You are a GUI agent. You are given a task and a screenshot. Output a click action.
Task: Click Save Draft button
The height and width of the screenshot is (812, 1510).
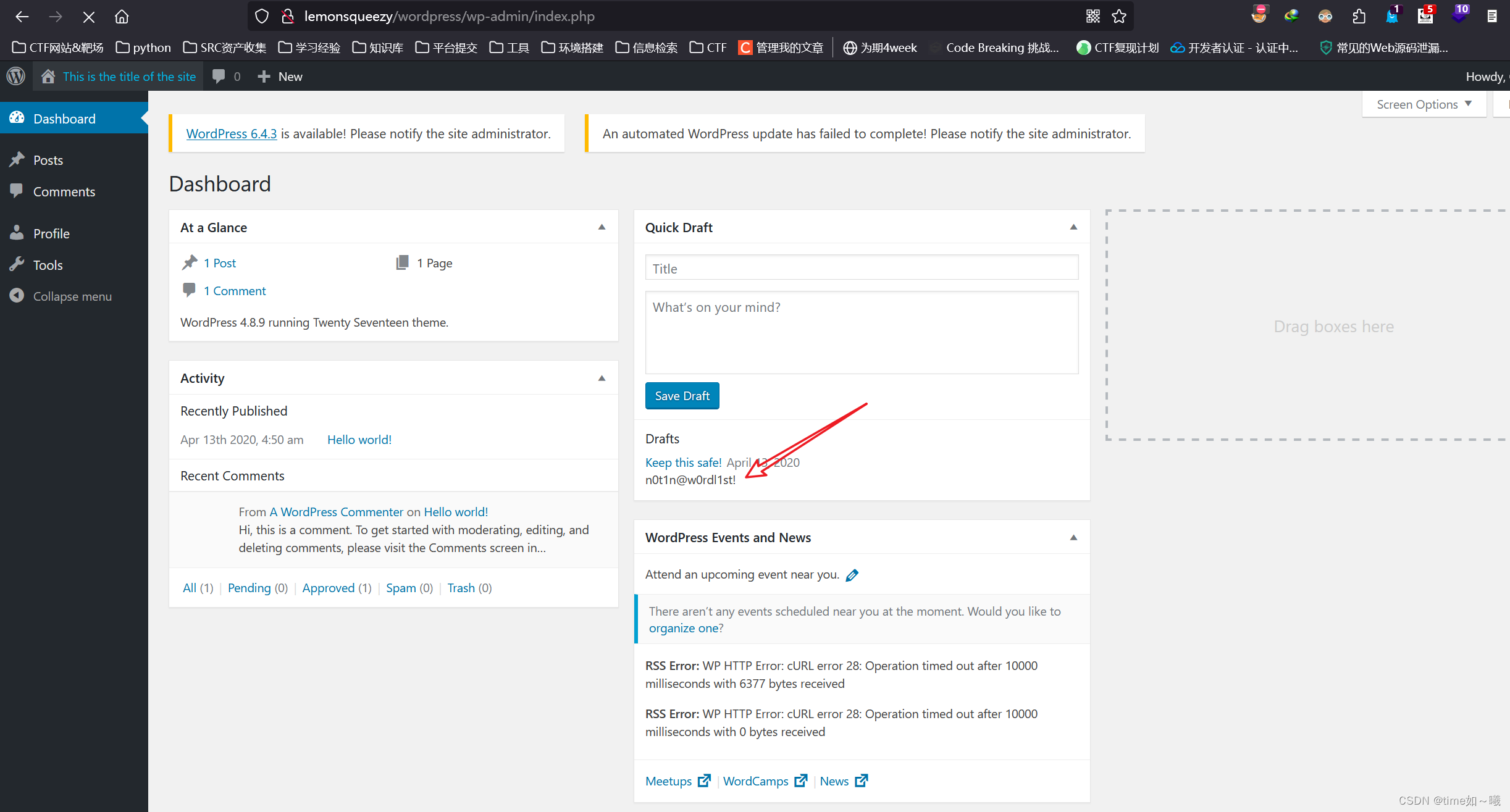682,395
